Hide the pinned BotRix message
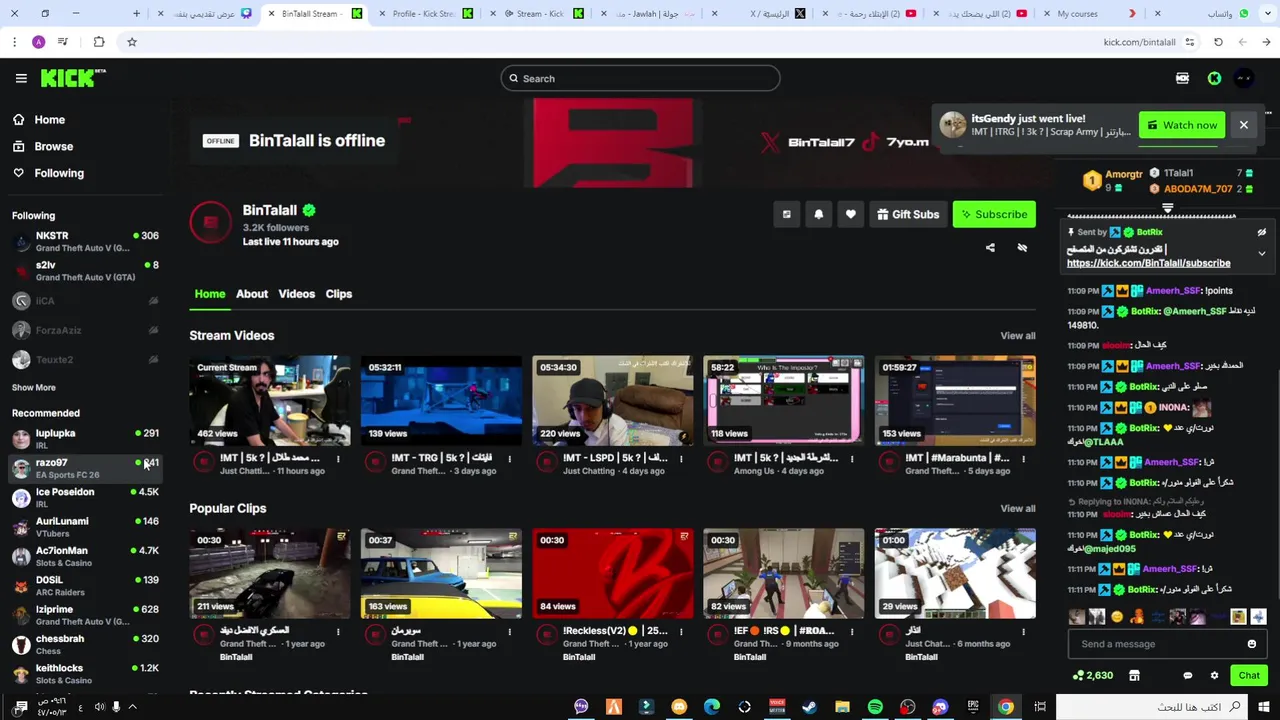 (x=1261, y=232)
